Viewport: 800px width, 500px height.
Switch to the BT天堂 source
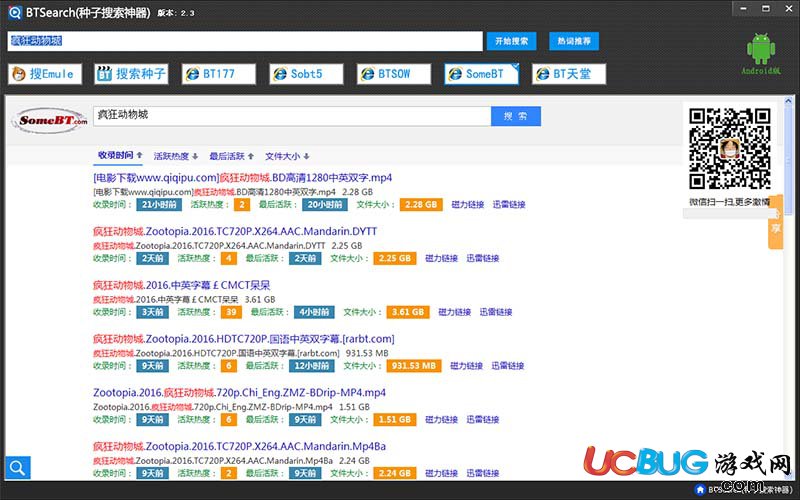click(569, 74)
